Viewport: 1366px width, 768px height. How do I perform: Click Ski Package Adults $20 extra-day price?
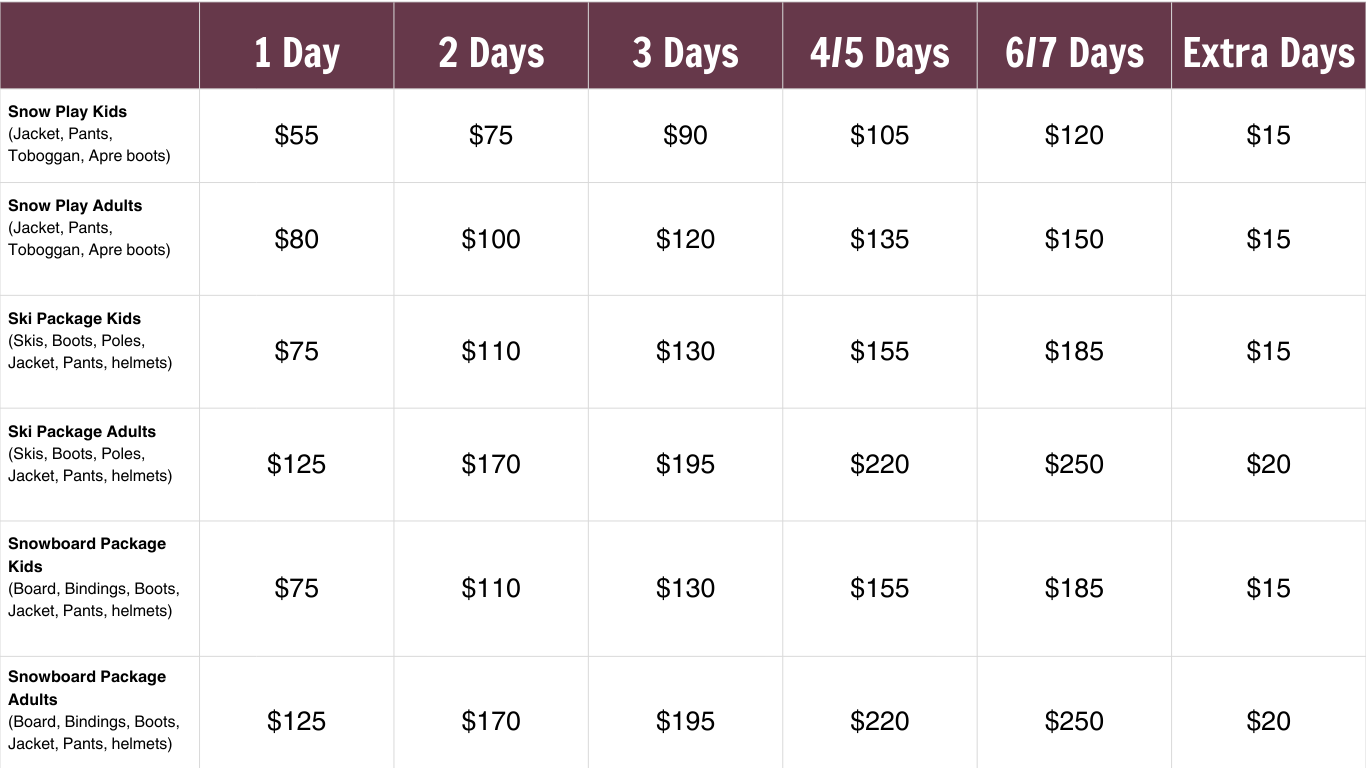(x=1268, y=464)
